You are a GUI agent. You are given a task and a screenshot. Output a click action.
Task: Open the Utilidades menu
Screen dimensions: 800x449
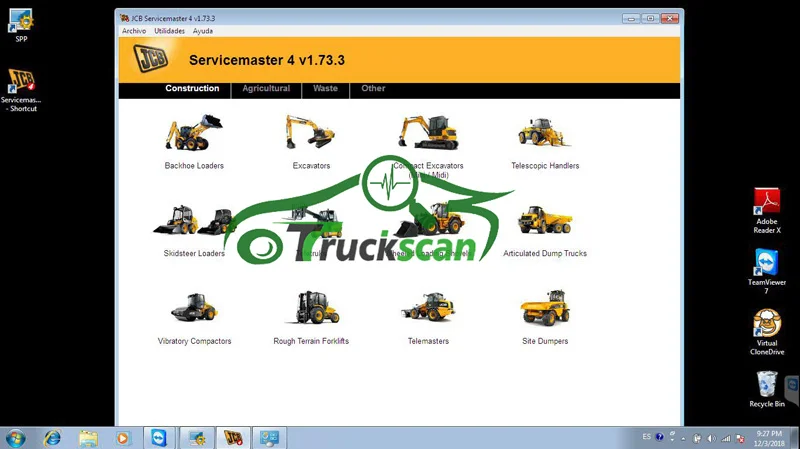(x=169, y=31)
